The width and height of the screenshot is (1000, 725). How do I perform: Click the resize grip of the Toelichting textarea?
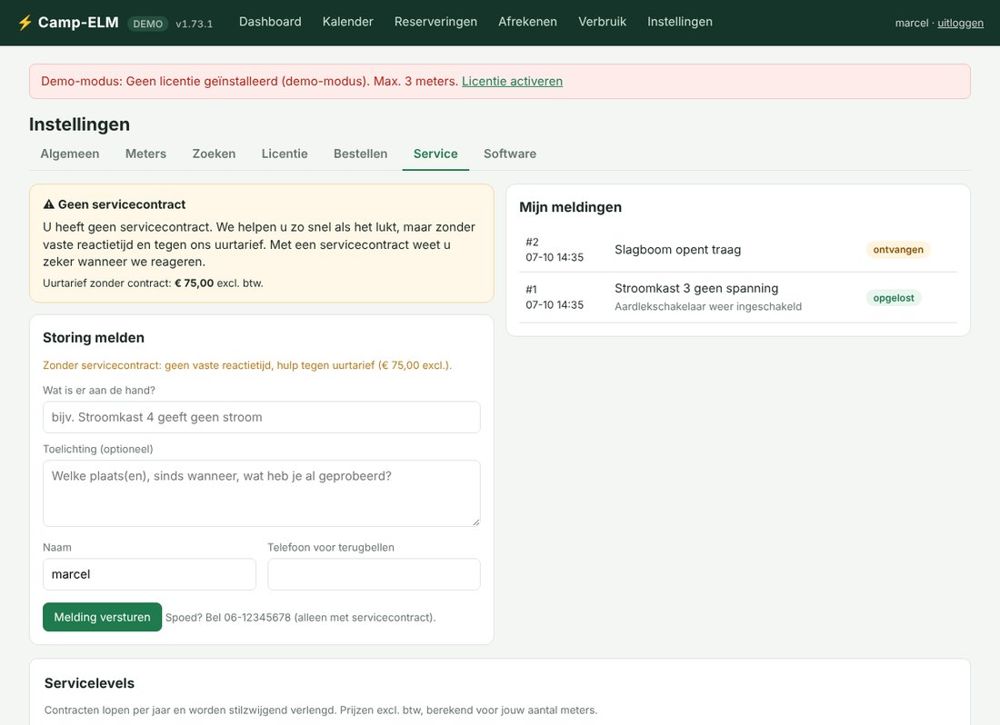tap(476, 522)
